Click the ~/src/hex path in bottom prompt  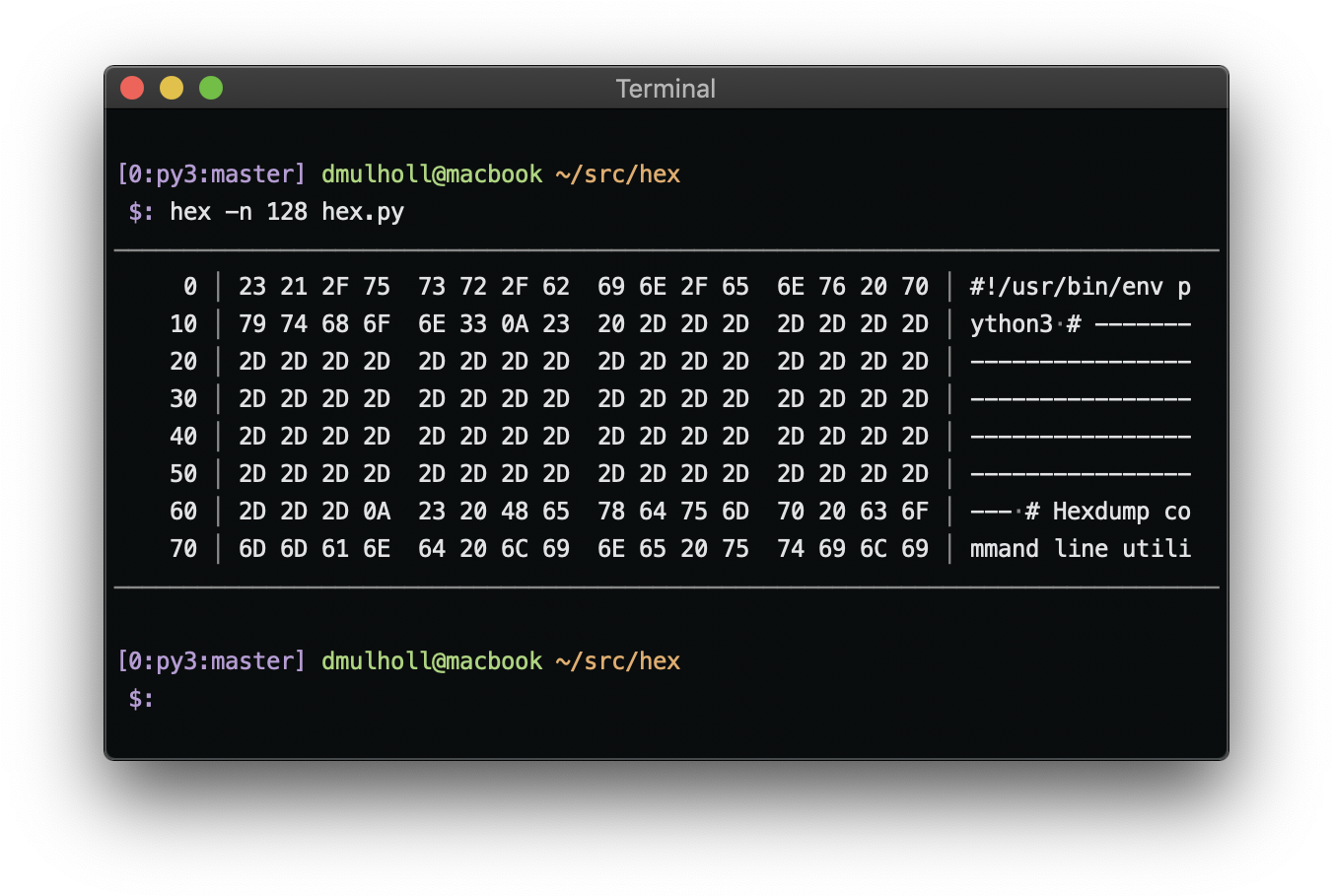[617, 661]
